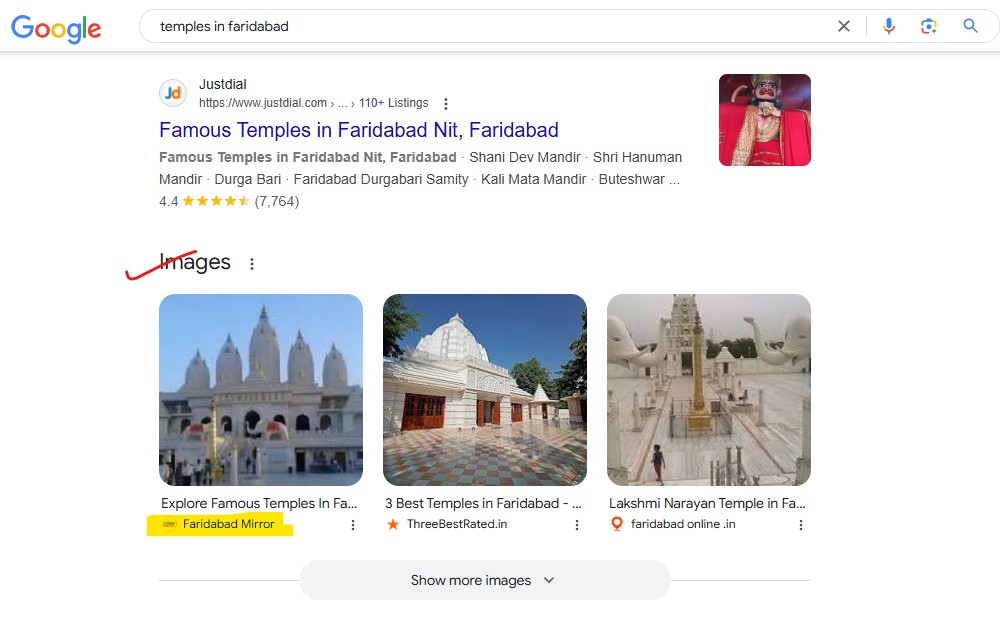Expand Show more images
Screen dimensions: 1000x631
point(484,580)
